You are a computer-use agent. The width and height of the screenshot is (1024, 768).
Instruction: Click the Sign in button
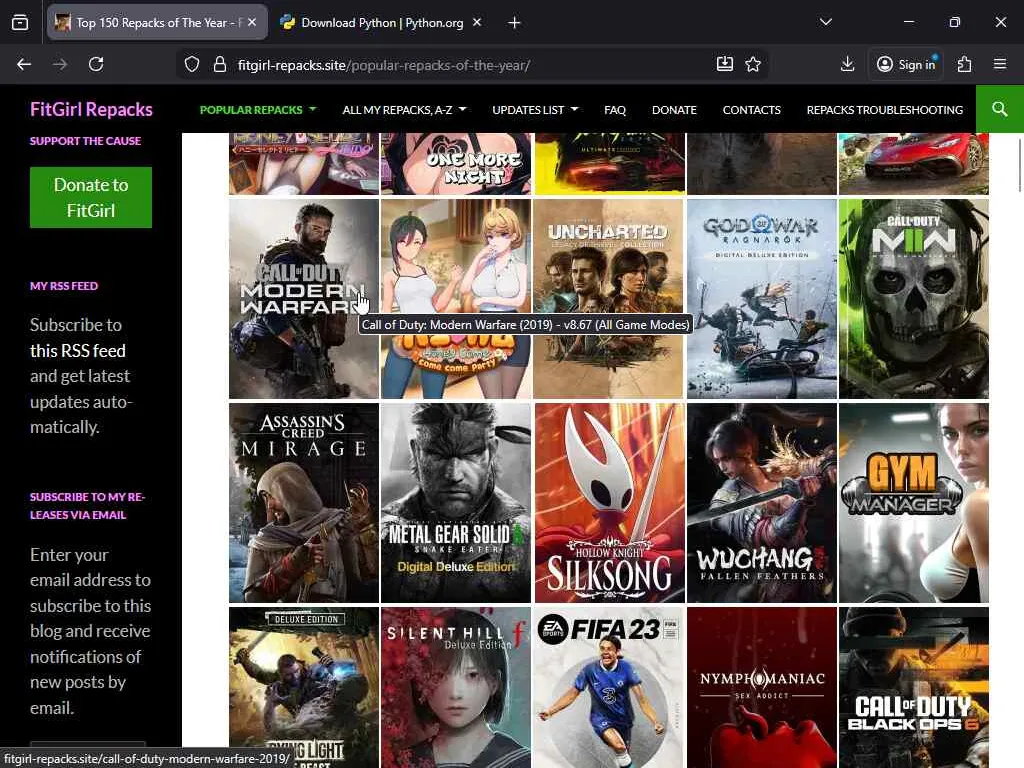pyautogui.click(x=906, y=64)
